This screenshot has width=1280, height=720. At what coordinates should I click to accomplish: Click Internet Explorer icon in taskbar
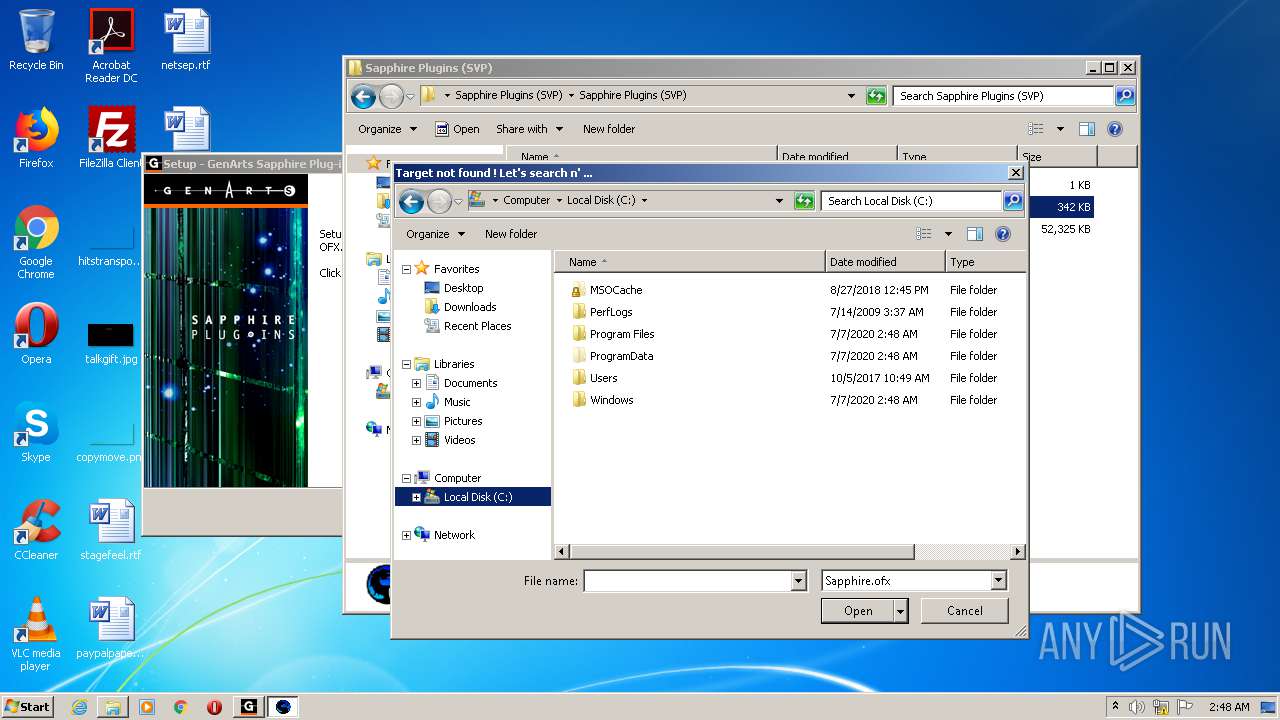[x=79, y=707]
